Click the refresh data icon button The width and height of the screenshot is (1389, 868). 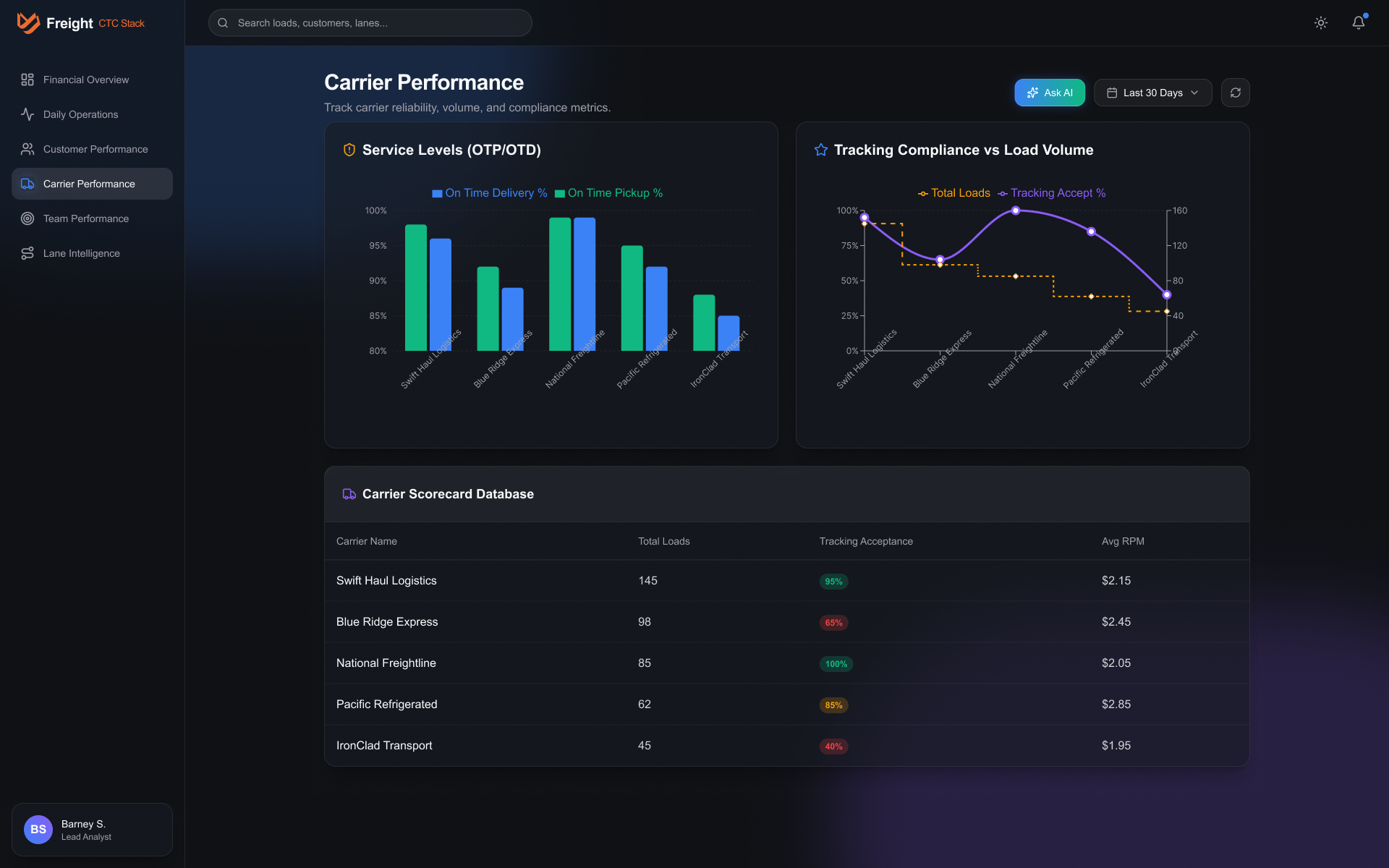point(1235,93)
